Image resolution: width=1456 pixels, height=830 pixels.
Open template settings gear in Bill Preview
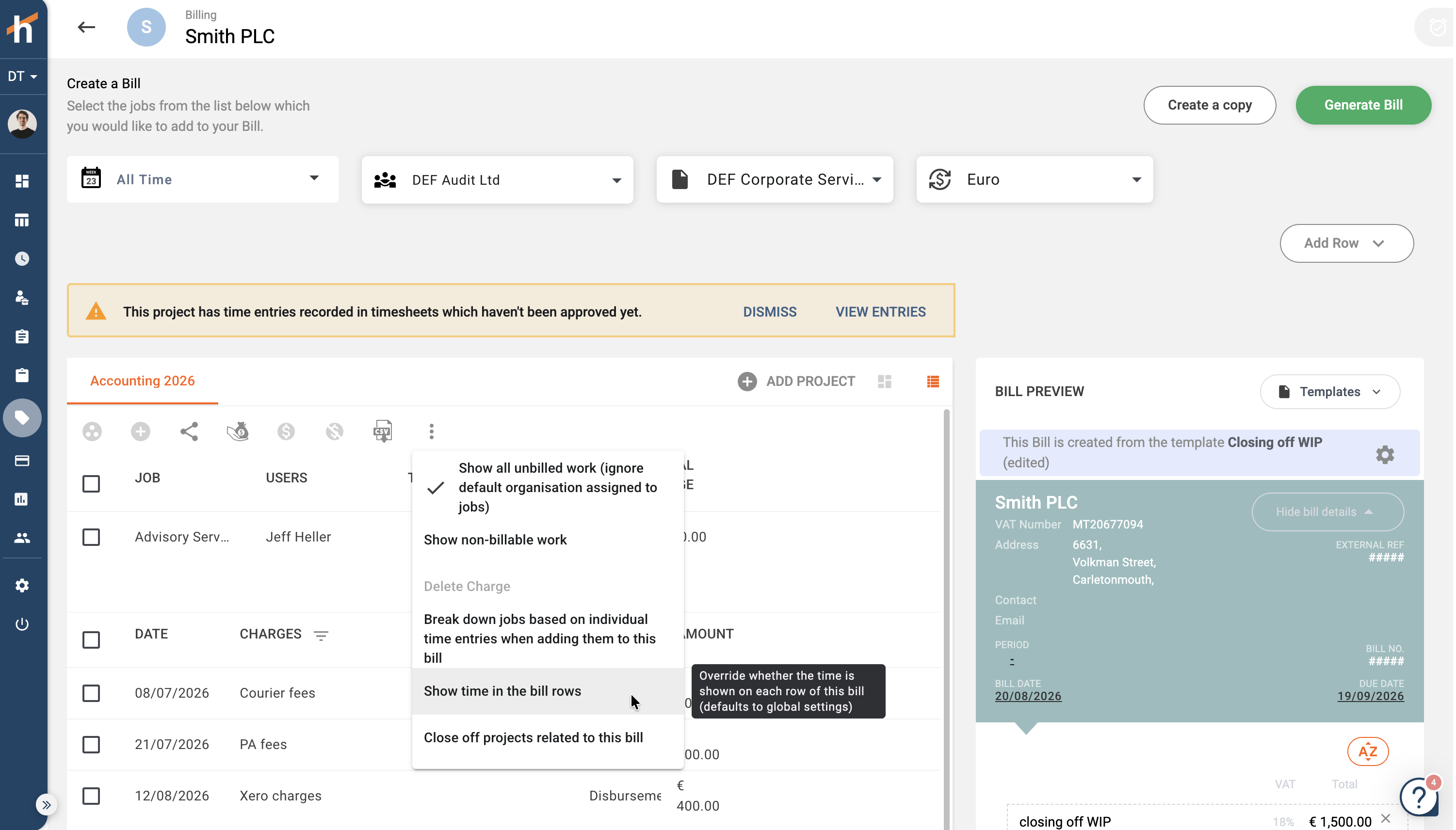1385,454
